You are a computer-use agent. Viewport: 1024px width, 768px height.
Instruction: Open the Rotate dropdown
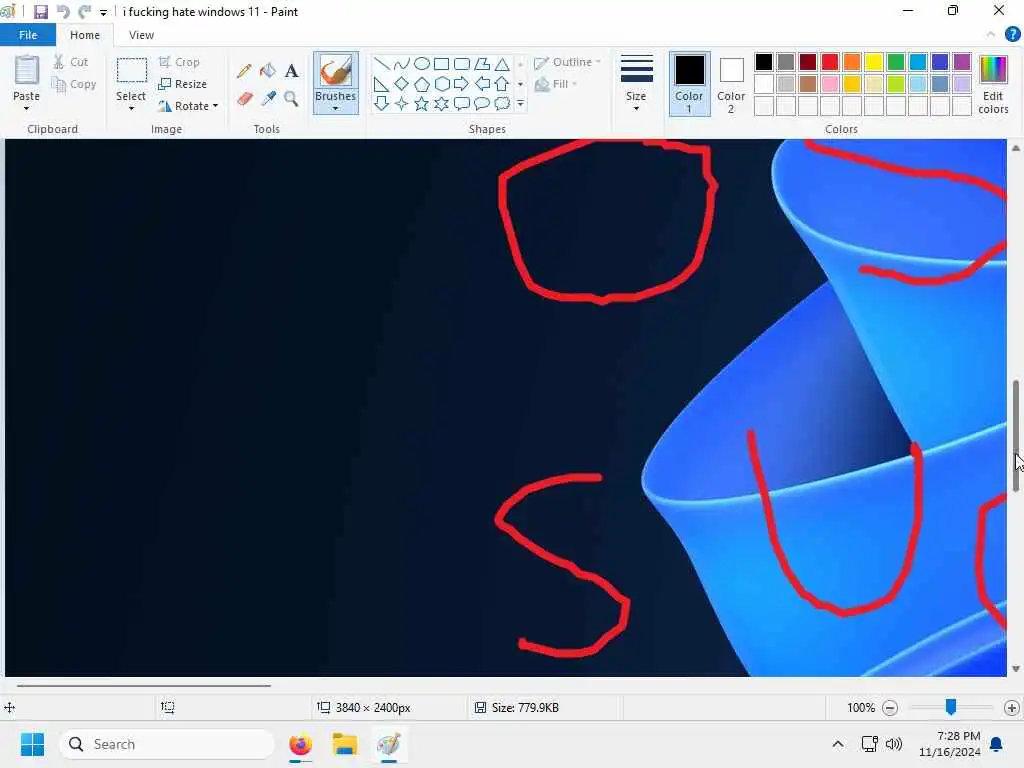pyautogui.click(x=216, y=106)
